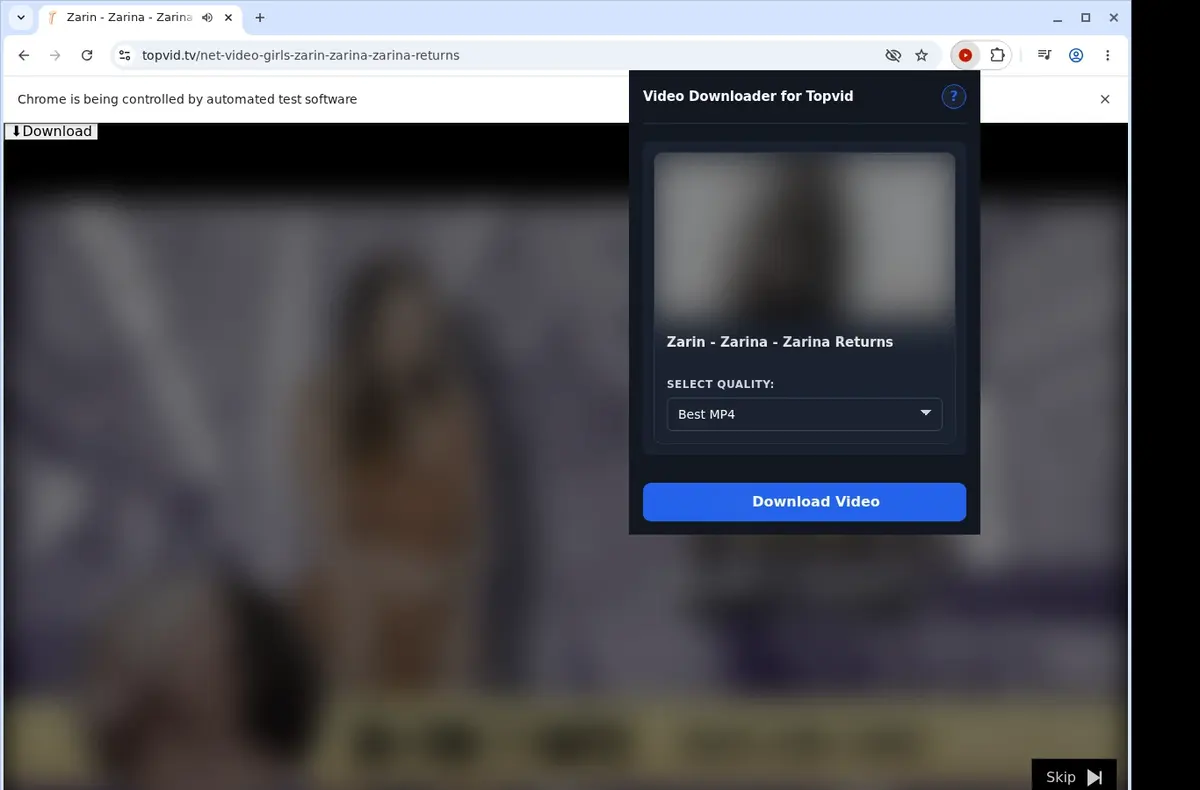Open the tab search dropdown arrow

click(21, 18)
